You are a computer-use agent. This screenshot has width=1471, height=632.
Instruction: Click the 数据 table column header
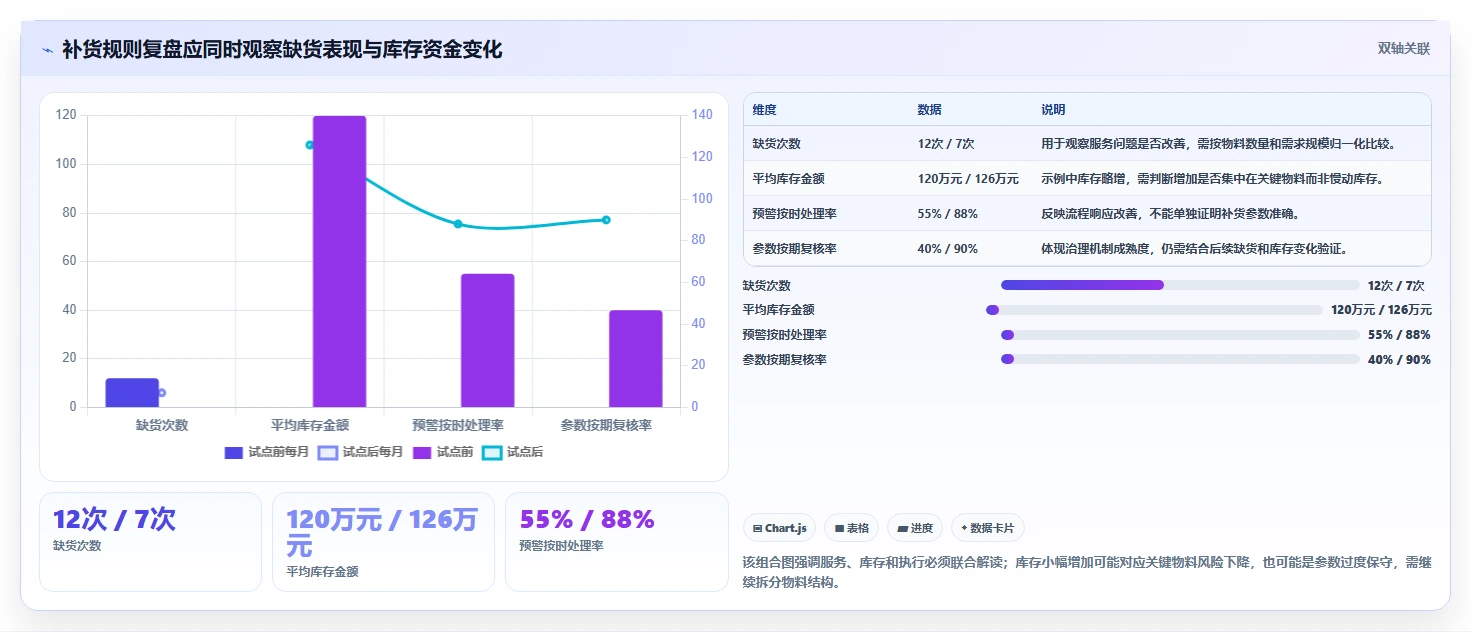point(929,110)
